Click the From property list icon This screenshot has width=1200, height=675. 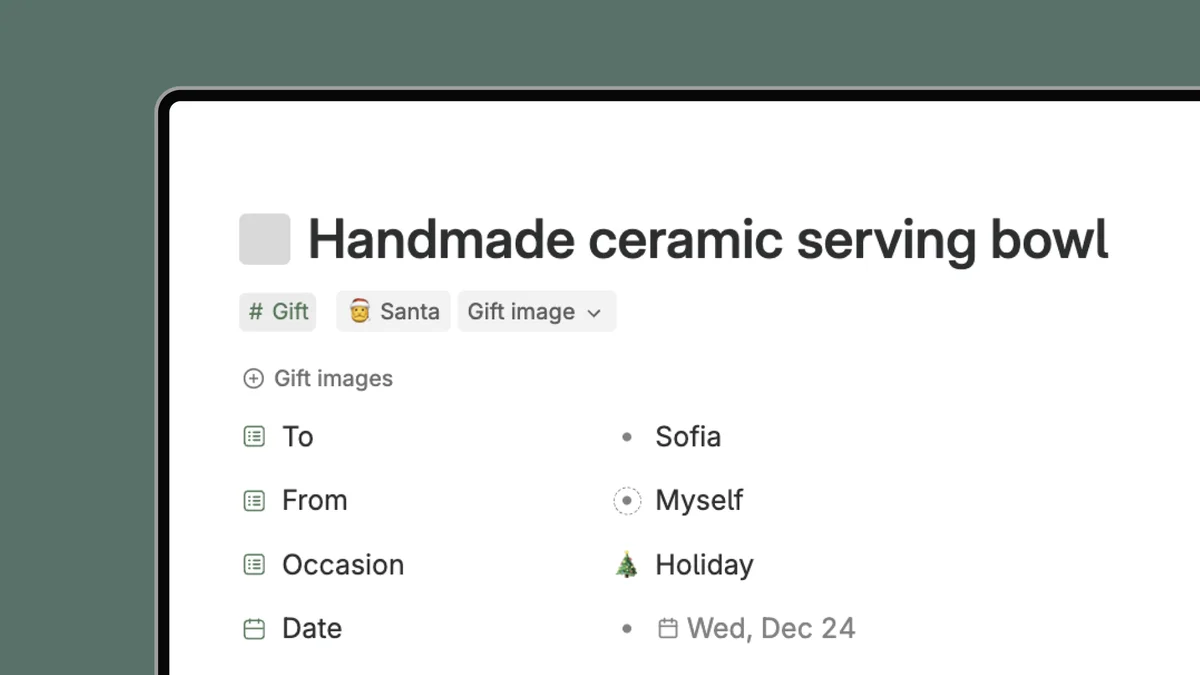[x=254, y=500]
